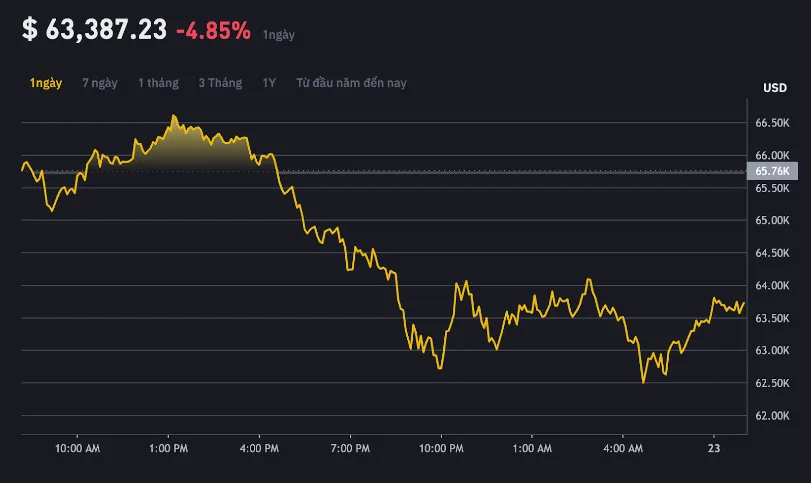Click the 64.00K axis label

click(x=772, y=285)
